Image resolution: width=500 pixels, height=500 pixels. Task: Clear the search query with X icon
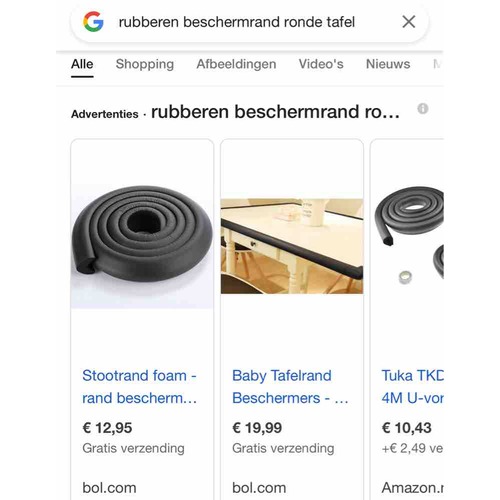pyautogui.click(x=409, y=22)
